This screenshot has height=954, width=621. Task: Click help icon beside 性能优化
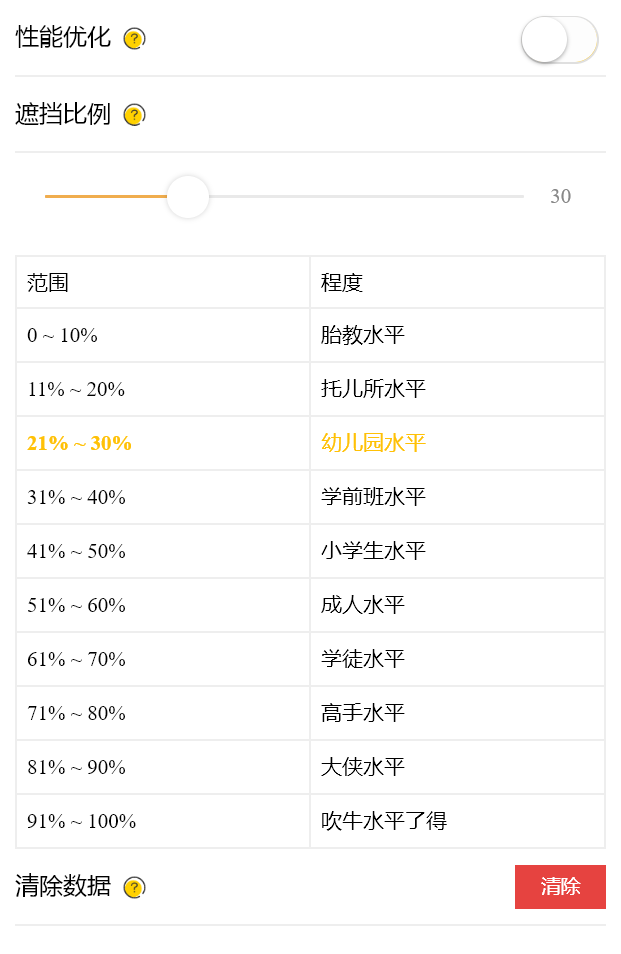(x=134, y=39)
